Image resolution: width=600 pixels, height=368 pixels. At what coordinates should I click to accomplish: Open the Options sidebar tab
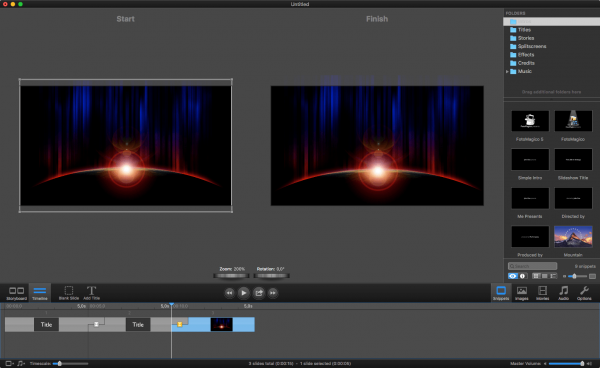[x=584, y=293]
